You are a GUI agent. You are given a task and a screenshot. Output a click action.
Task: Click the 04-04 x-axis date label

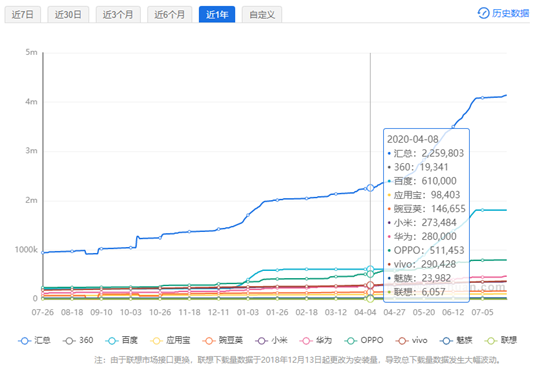365,313
